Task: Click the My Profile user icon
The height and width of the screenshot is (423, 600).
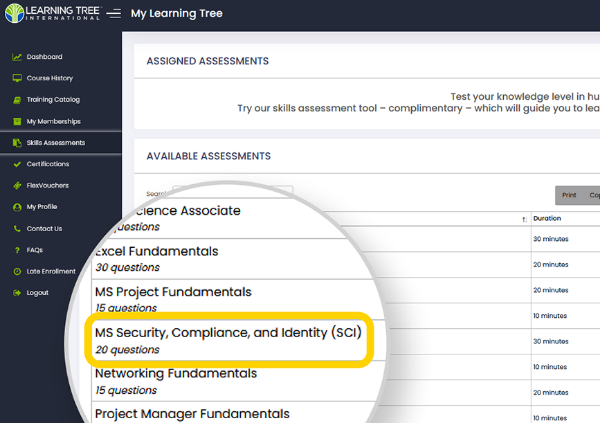Action: (x=17, y=207)
